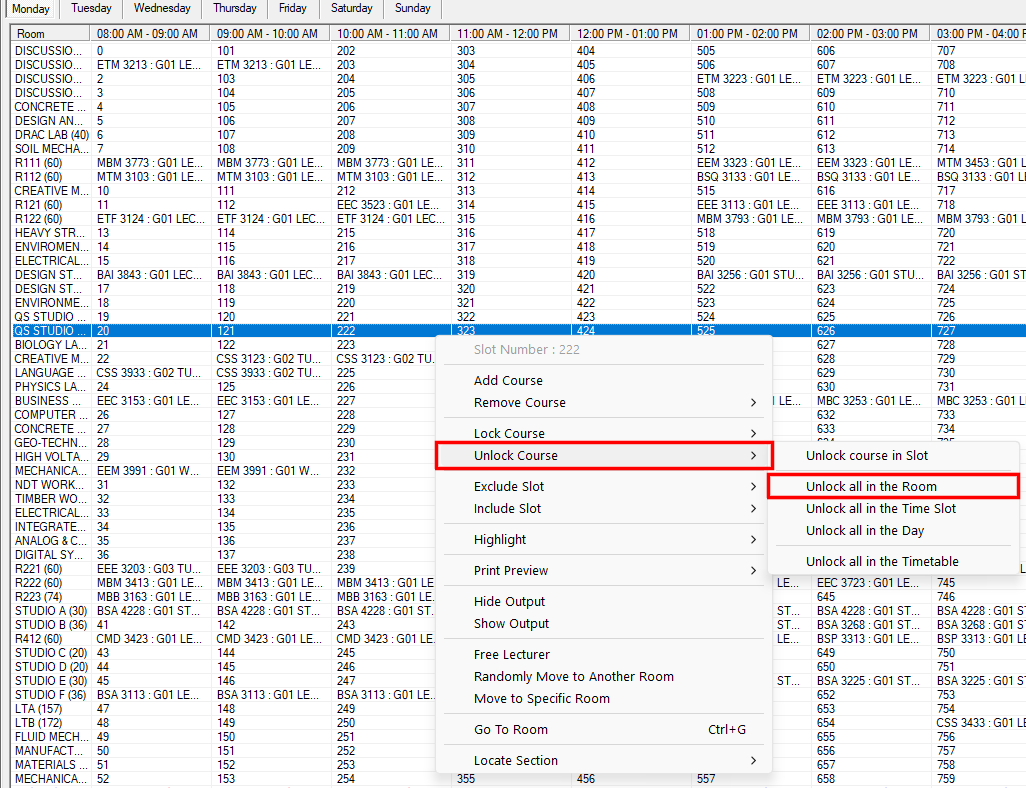
Task: Select the DRAC LAB (40) room row
Action: pos(52,135)
